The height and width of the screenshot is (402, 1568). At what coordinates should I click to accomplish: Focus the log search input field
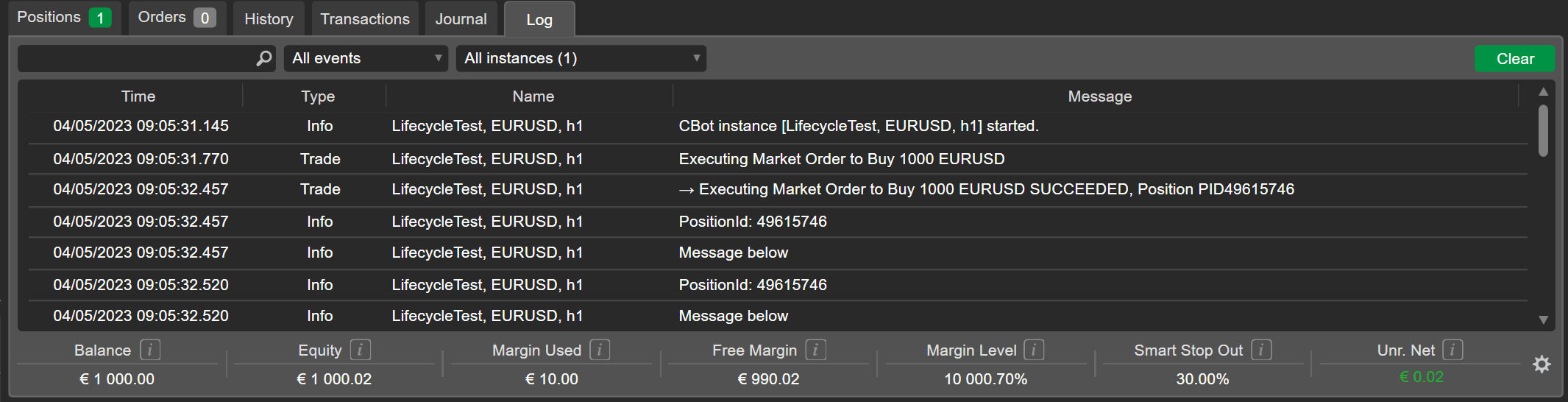coord(137,59)
